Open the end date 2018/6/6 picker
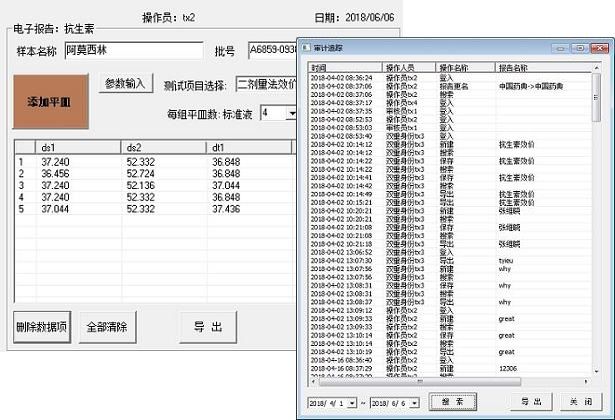Image resolution: width=615 pixels, height=420 pixels. pyautogui.click(x=413, y=402)
